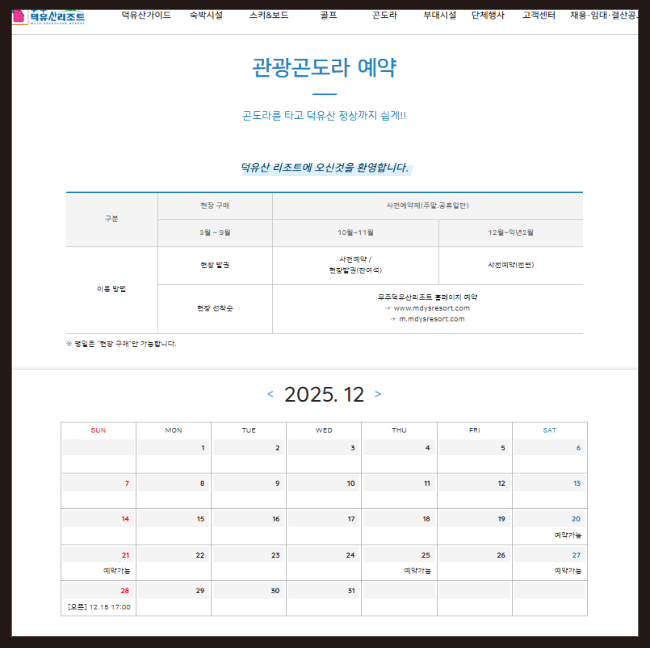Click the [오픈] 12.15 17:00 notice
Image resolution: width=650 pixels, height=648 pixels.
tap(99, 607)
